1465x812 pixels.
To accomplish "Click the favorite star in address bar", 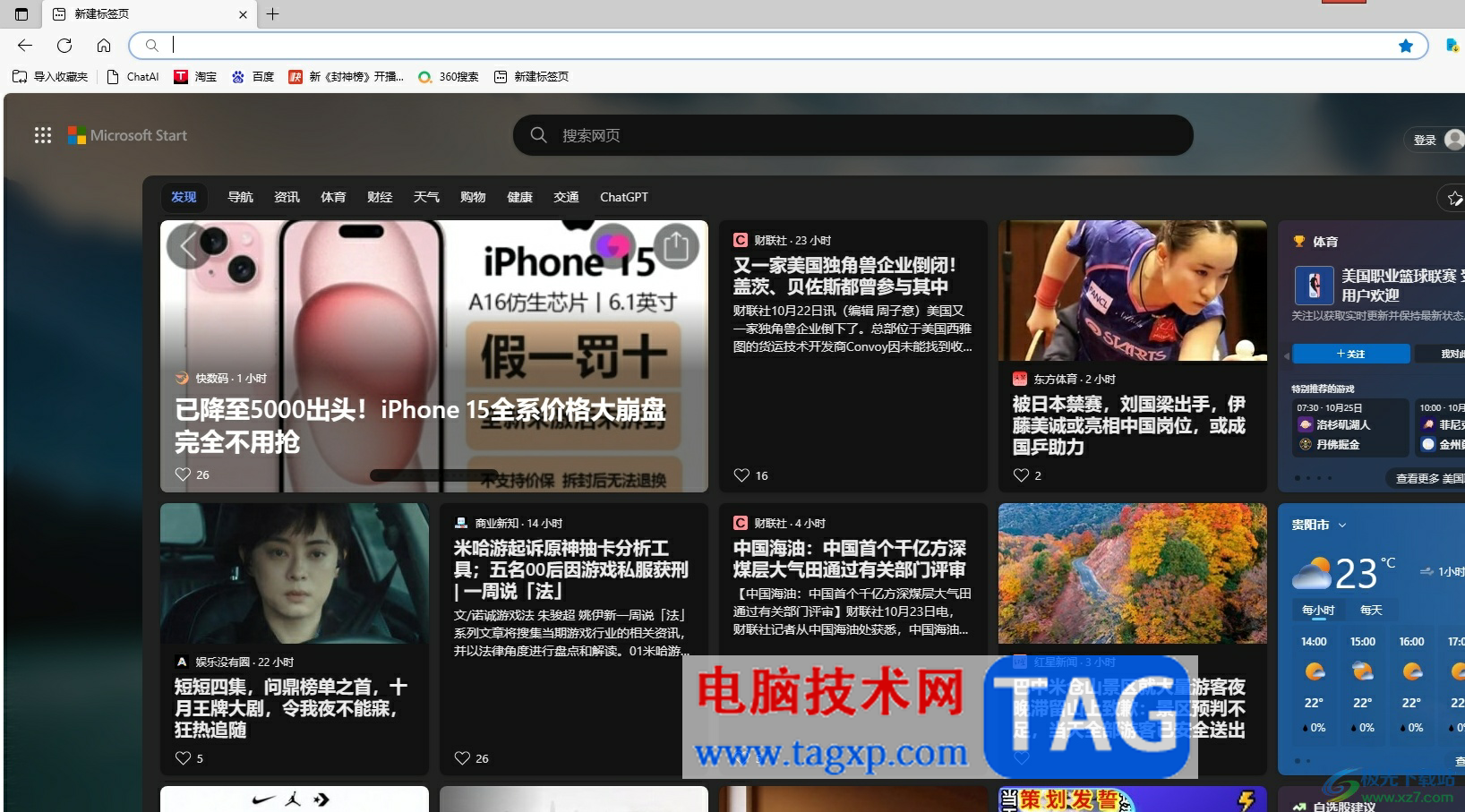I will (x=1406, y=46).
